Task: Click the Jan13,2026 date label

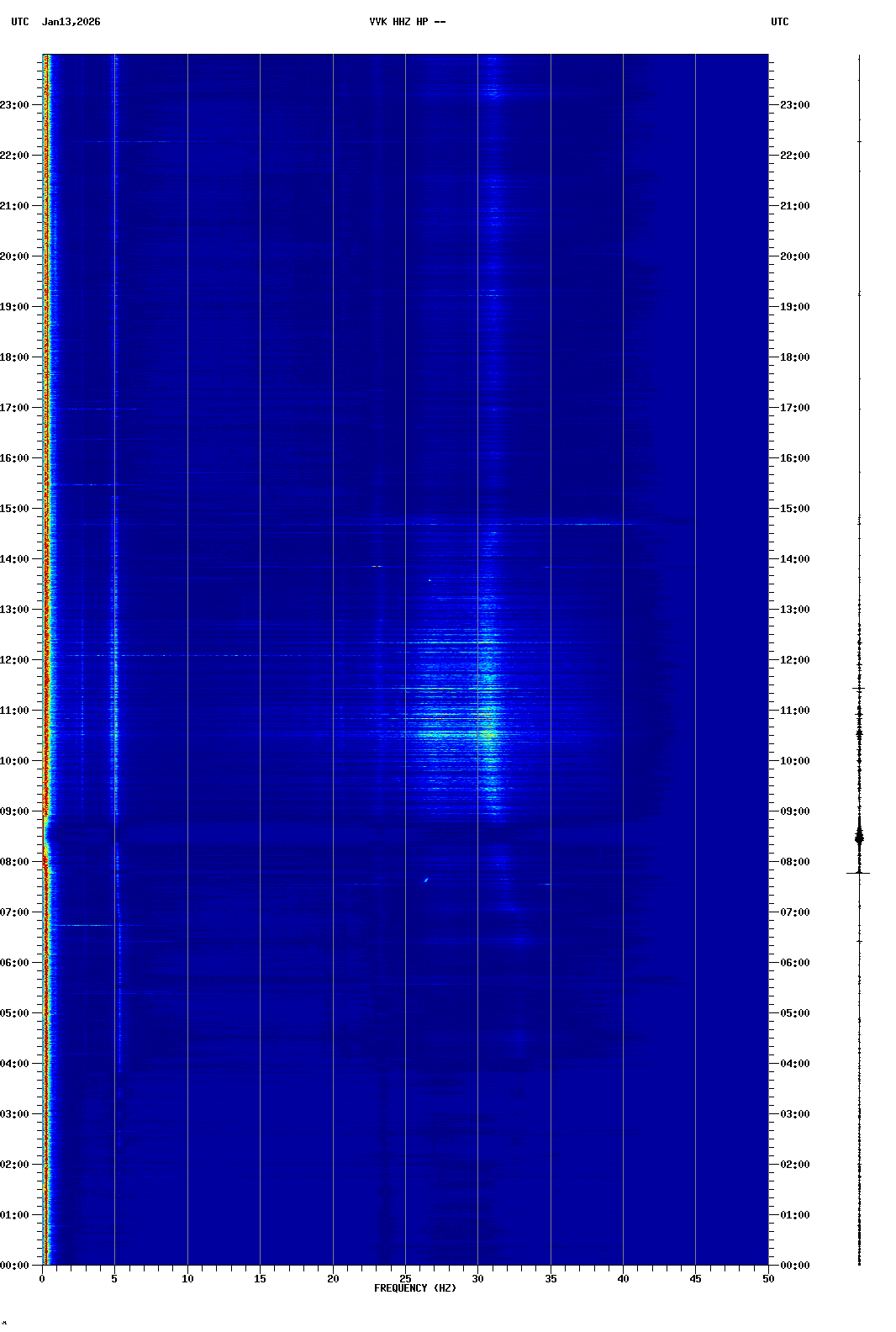Action: point(71,22)
